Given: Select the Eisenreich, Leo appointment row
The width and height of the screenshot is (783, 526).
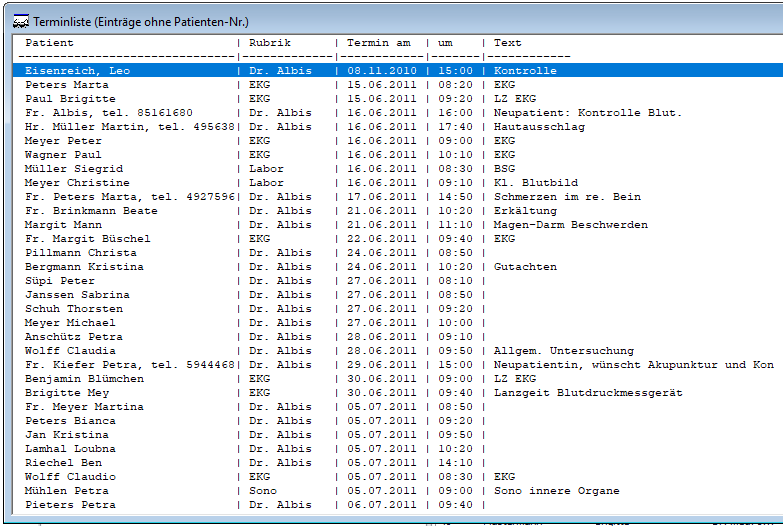Looking at the screenshot, I should pyautogui.click(x=397, y=70).
